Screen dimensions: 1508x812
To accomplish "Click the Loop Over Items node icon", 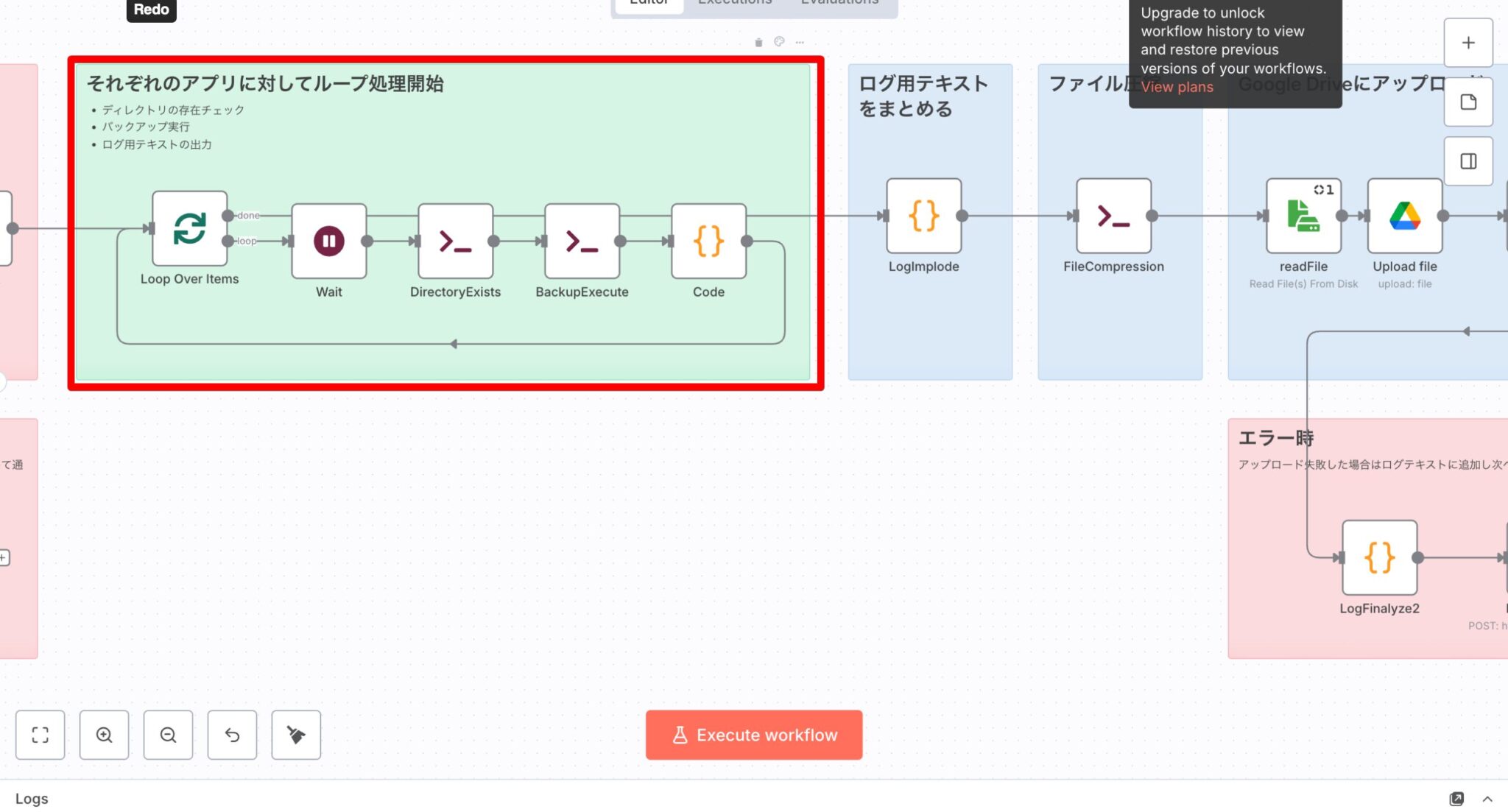I will coord(189,228).
